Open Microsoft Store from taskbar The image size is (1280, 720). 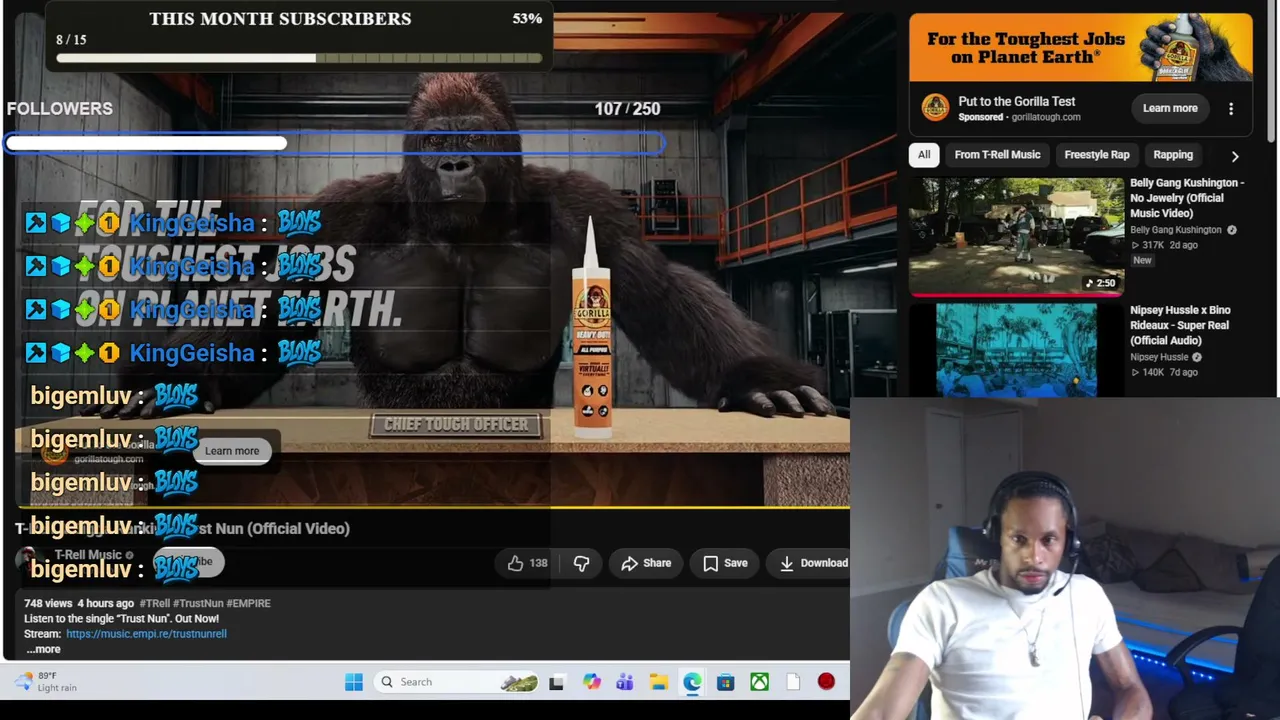pyautogui.click(x=726, y=682)
